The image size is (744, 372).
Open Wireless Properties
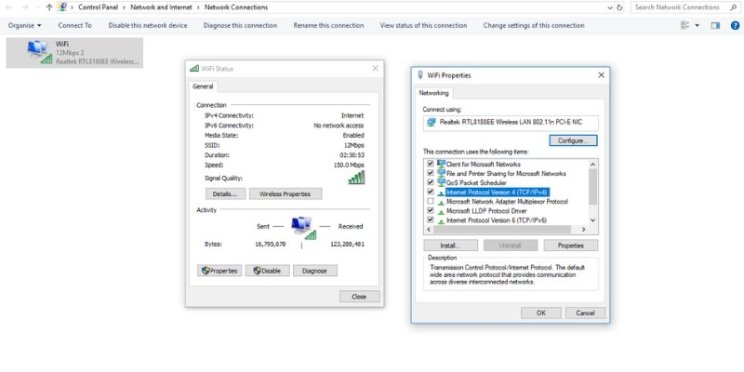click(x=285, y=194)
